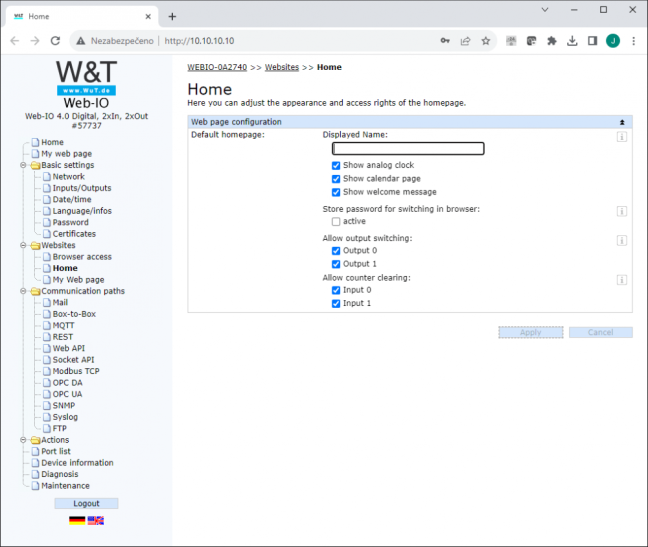Open Date/time settings page
The width and height of the screenshot is (648, 547).
pyautogui.click(x=72, y=200)
